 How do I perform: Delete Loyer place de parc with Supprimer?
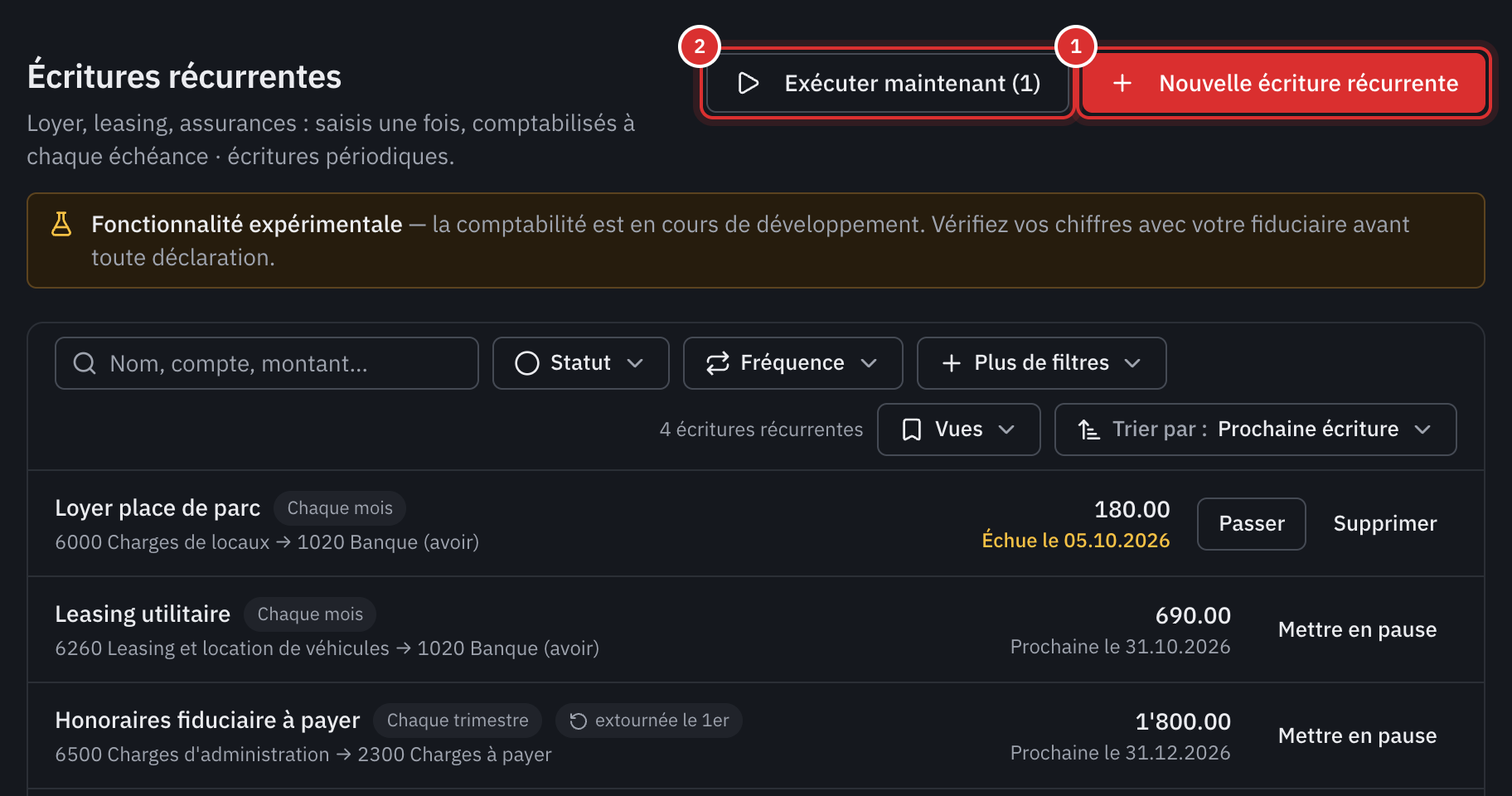pos(1385,524)
